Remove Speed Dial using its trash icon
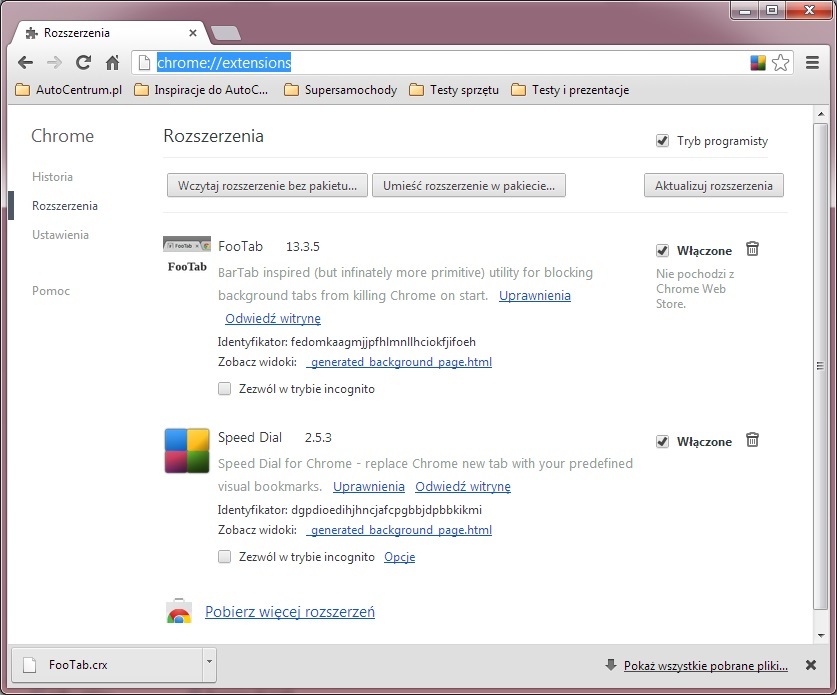This screenshot has width=837, height=695. click(752, 440)
